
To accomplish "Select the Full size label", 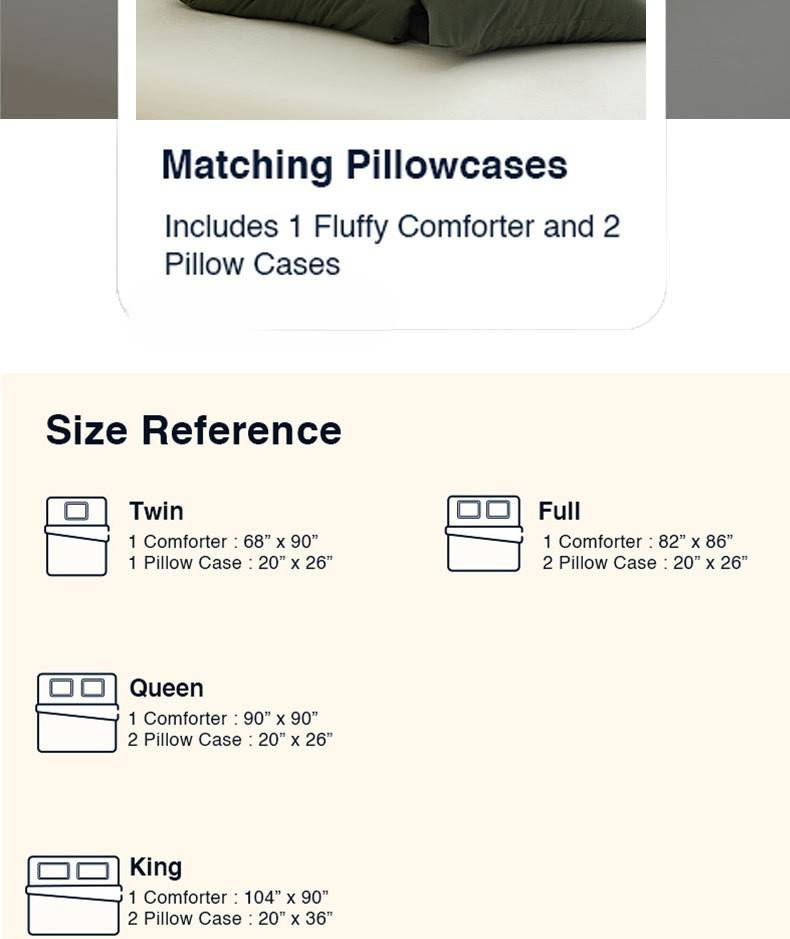I will click(559, 511).
